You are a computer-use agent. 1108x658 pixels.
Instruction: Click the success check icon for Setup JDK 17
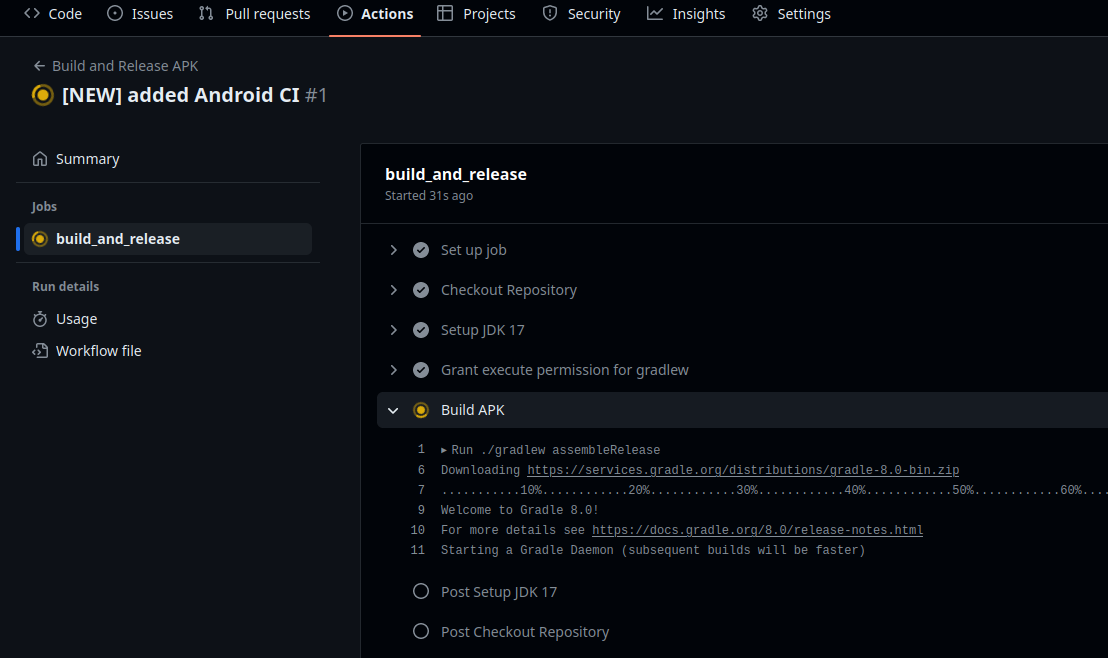[421, 330]
